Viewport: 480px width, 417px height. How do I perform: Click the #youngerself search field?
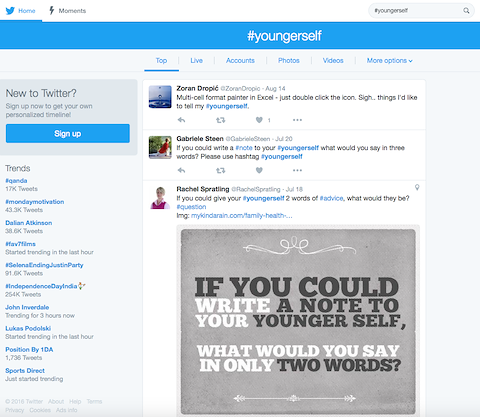(416, 11)
